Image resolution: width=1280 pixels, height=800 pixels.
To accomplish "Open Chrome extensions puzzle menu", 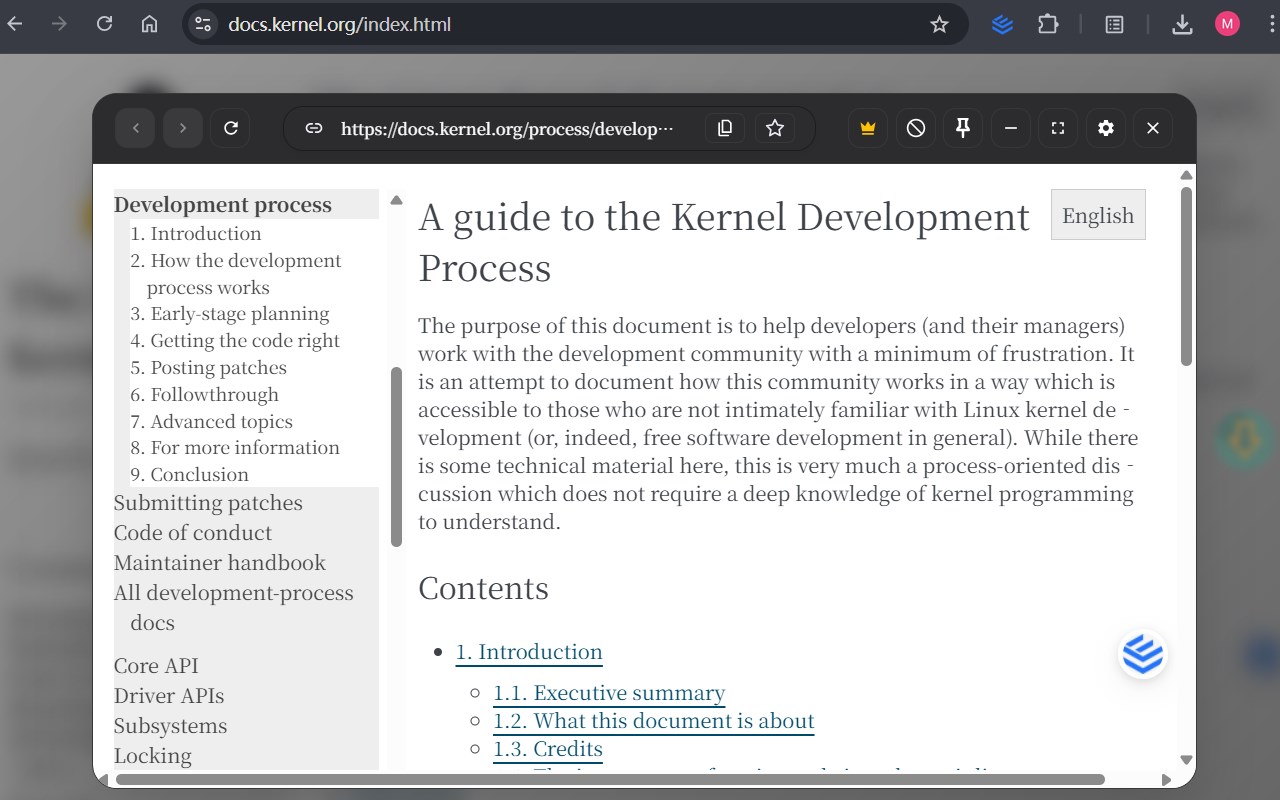I will (1048, 24).
